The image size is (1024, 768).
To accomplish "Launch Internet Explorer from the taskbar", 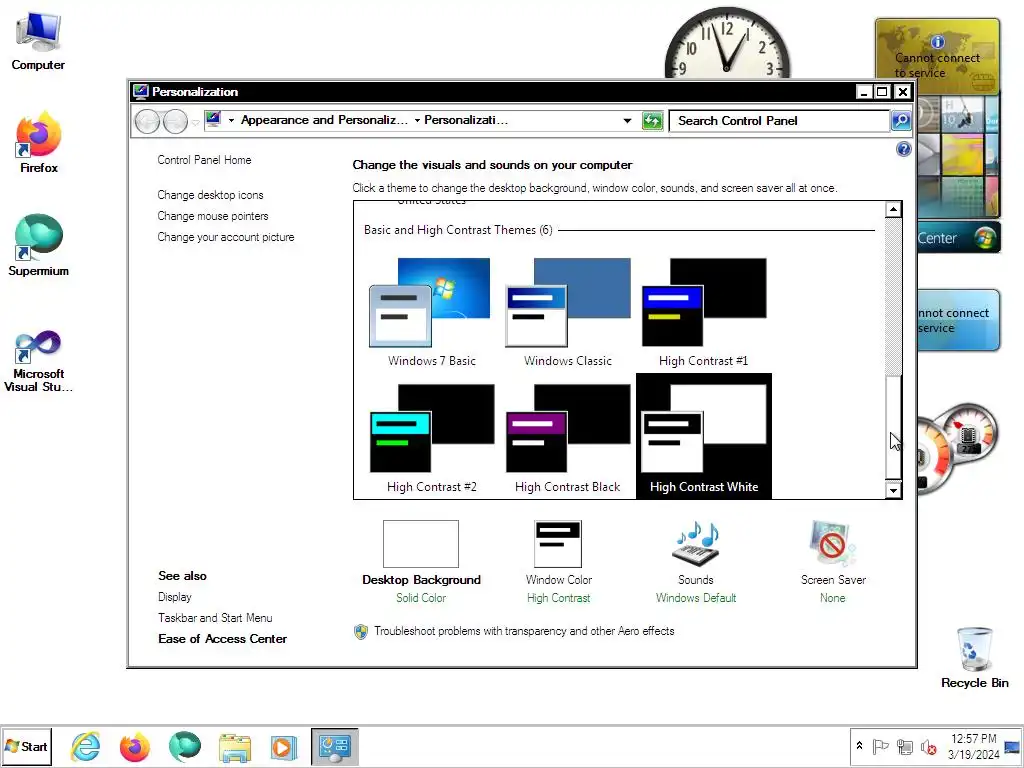I will coord(86,746).
